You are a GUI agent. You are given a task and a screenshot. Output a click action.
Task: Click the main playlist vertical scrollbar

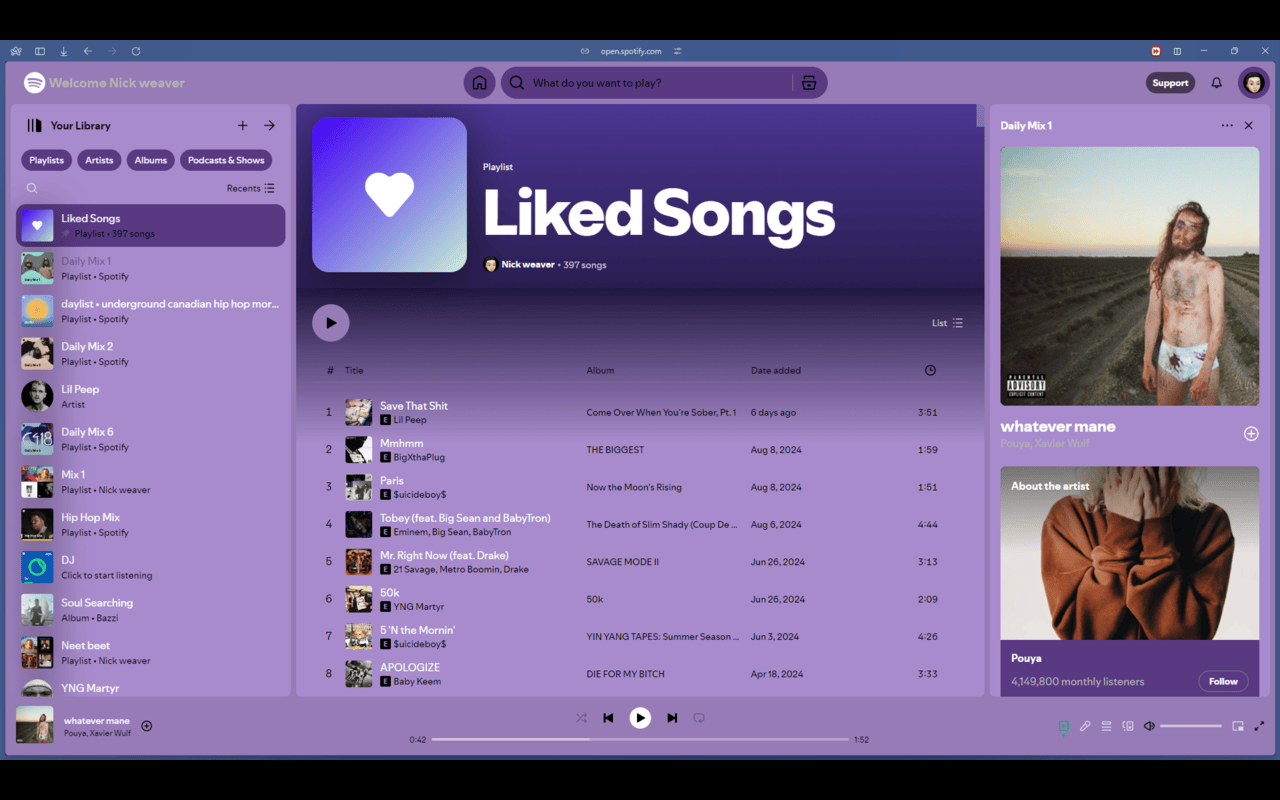980,116
